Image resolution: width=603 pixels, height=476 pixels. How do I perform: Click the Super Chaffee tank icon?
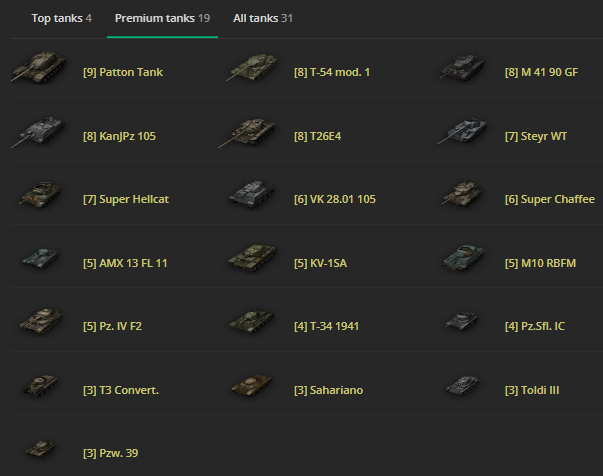(461, 194)
